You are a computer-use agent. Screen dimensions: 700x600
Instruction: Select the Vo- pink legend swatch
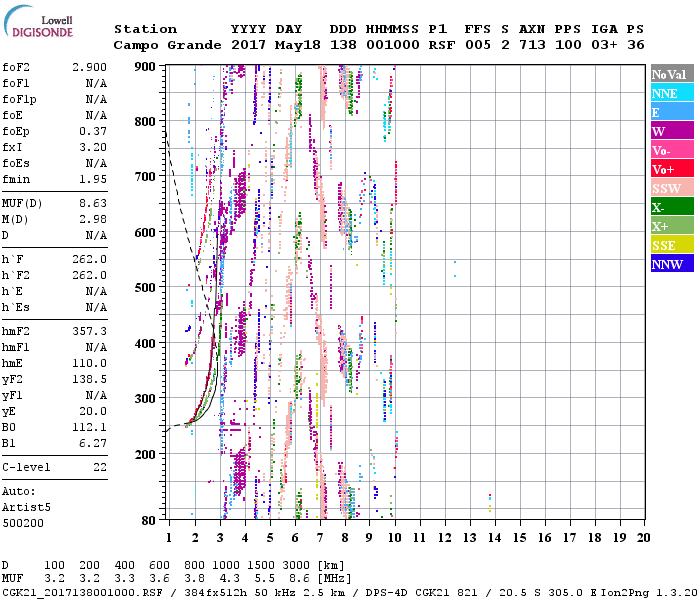[x=669, y=150]
